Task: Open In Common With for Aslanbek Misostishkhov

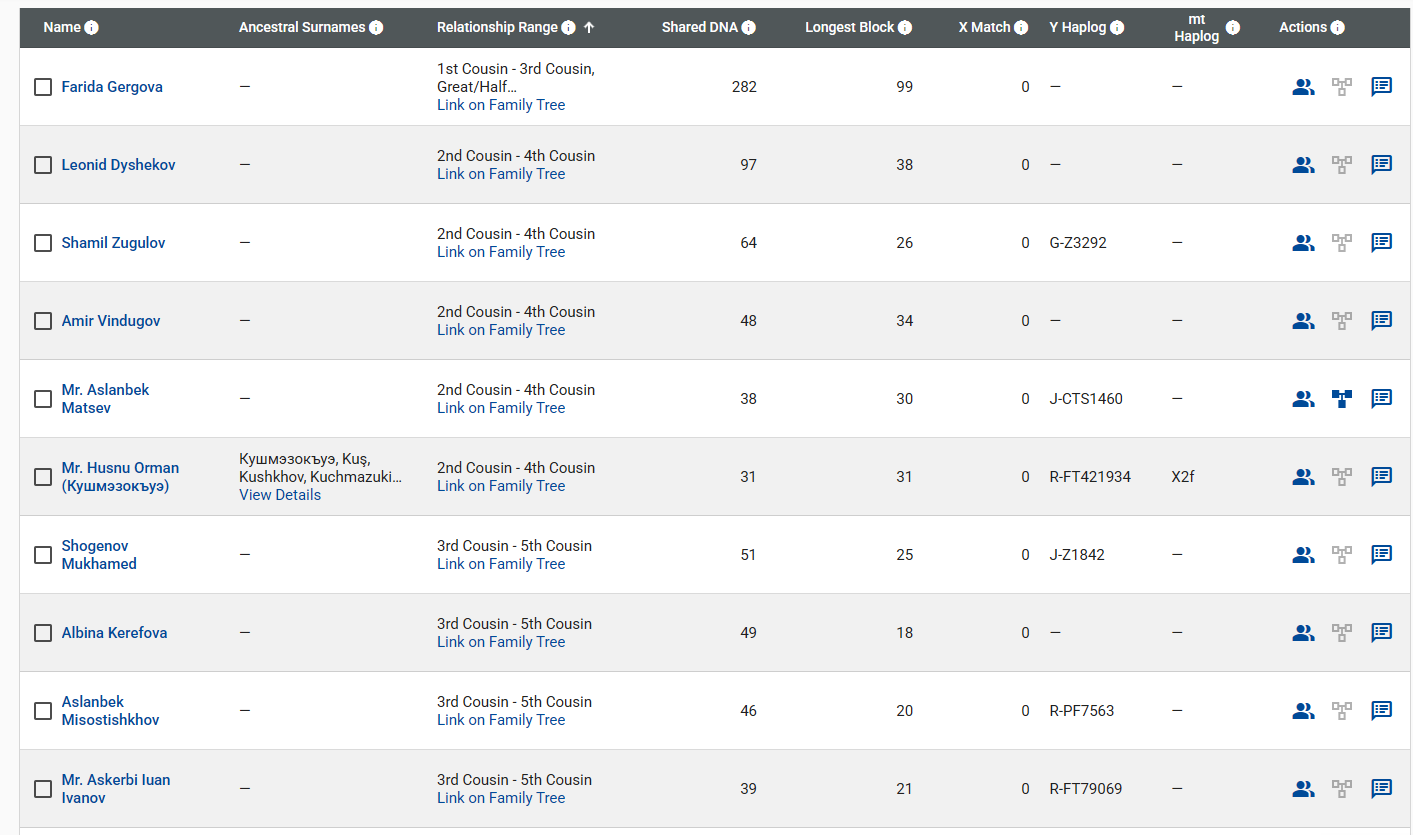Action: click(1303, 711)
